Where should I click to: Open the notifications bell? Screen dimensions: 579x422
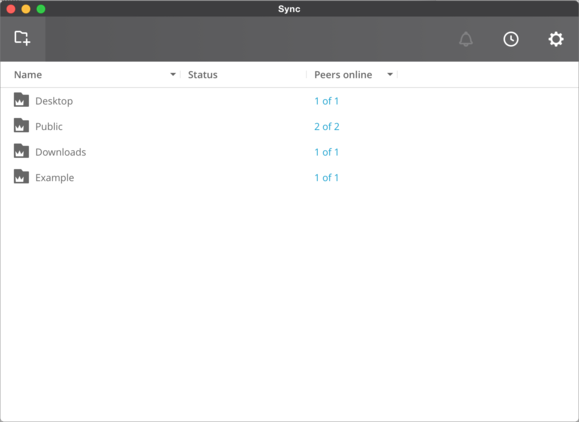[x=466, y=39]
